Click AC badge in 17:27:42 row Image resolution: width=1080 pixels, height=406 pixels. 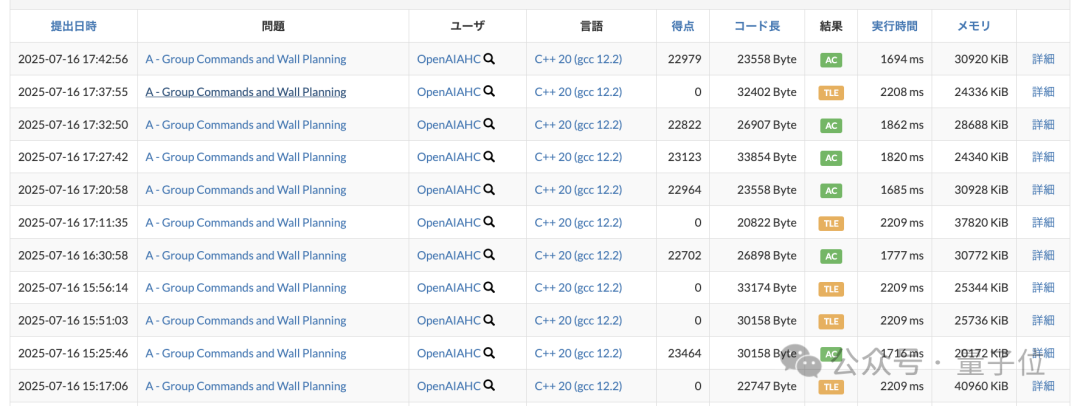pos(831,158)
